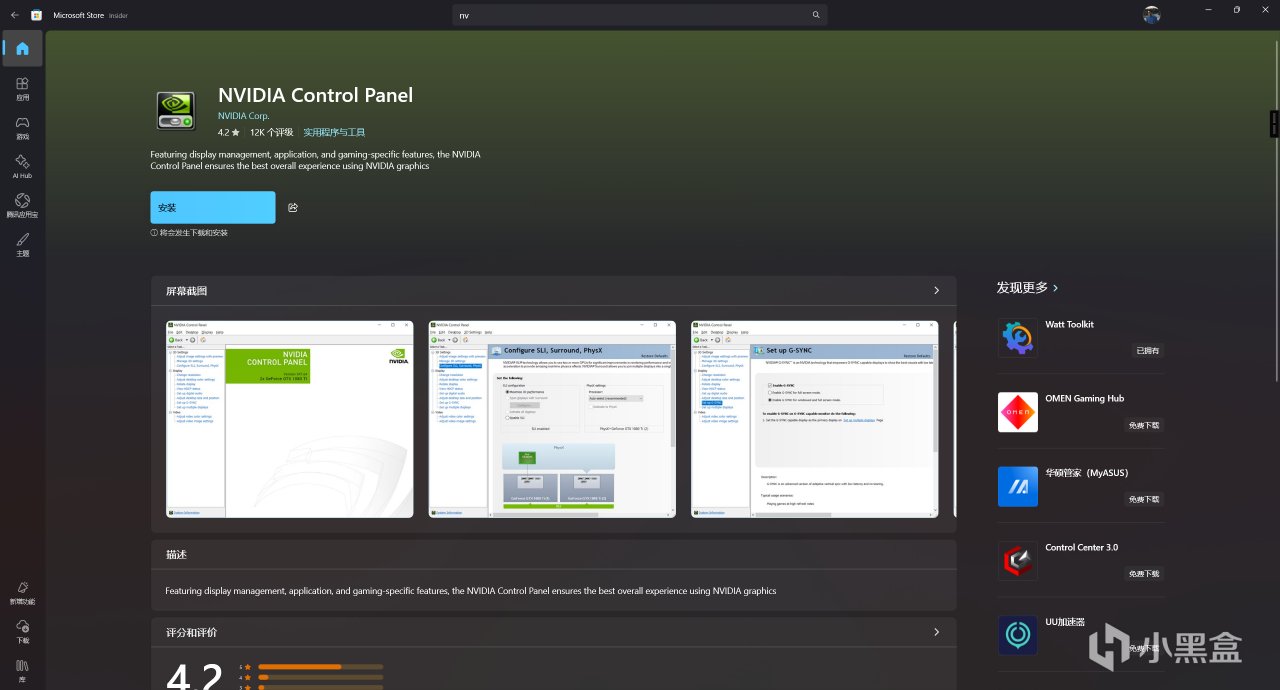Open the NVIDIA Corp. publisher link
This screenshot has width=1280, height=690.
244,116
